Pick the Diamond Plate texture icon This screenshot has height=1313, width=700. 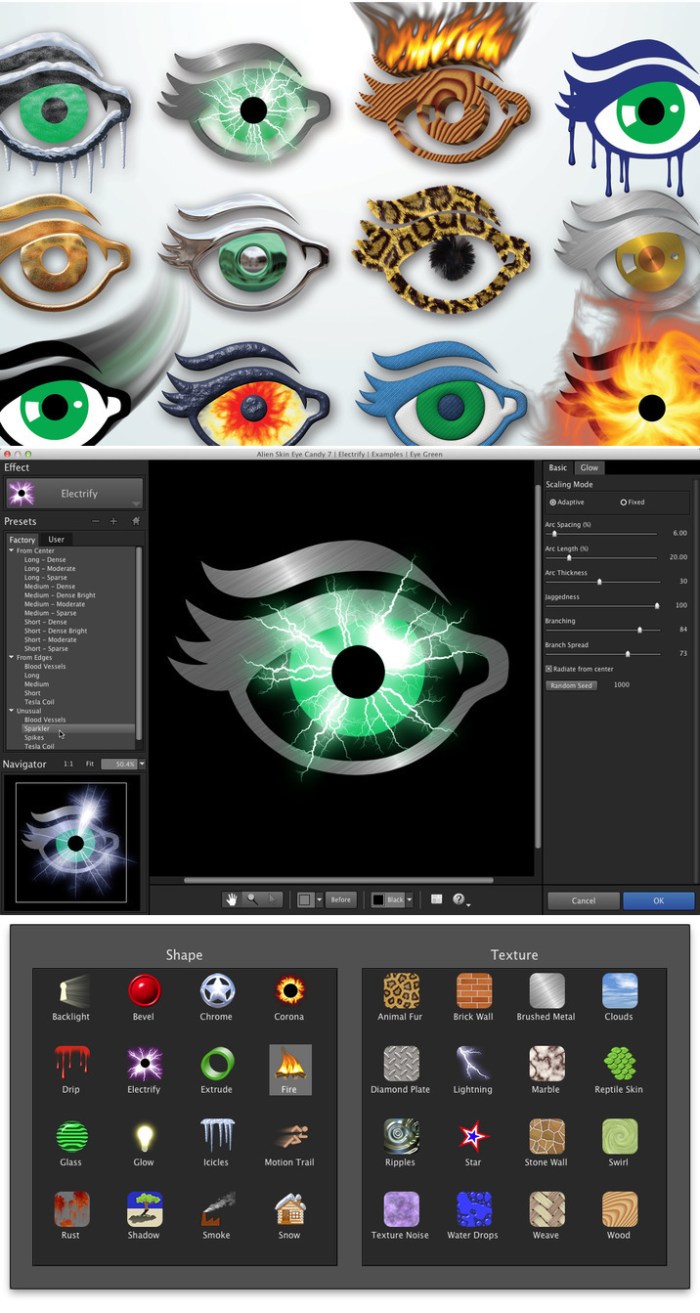pyautogui.click(x=401, y=1063)
